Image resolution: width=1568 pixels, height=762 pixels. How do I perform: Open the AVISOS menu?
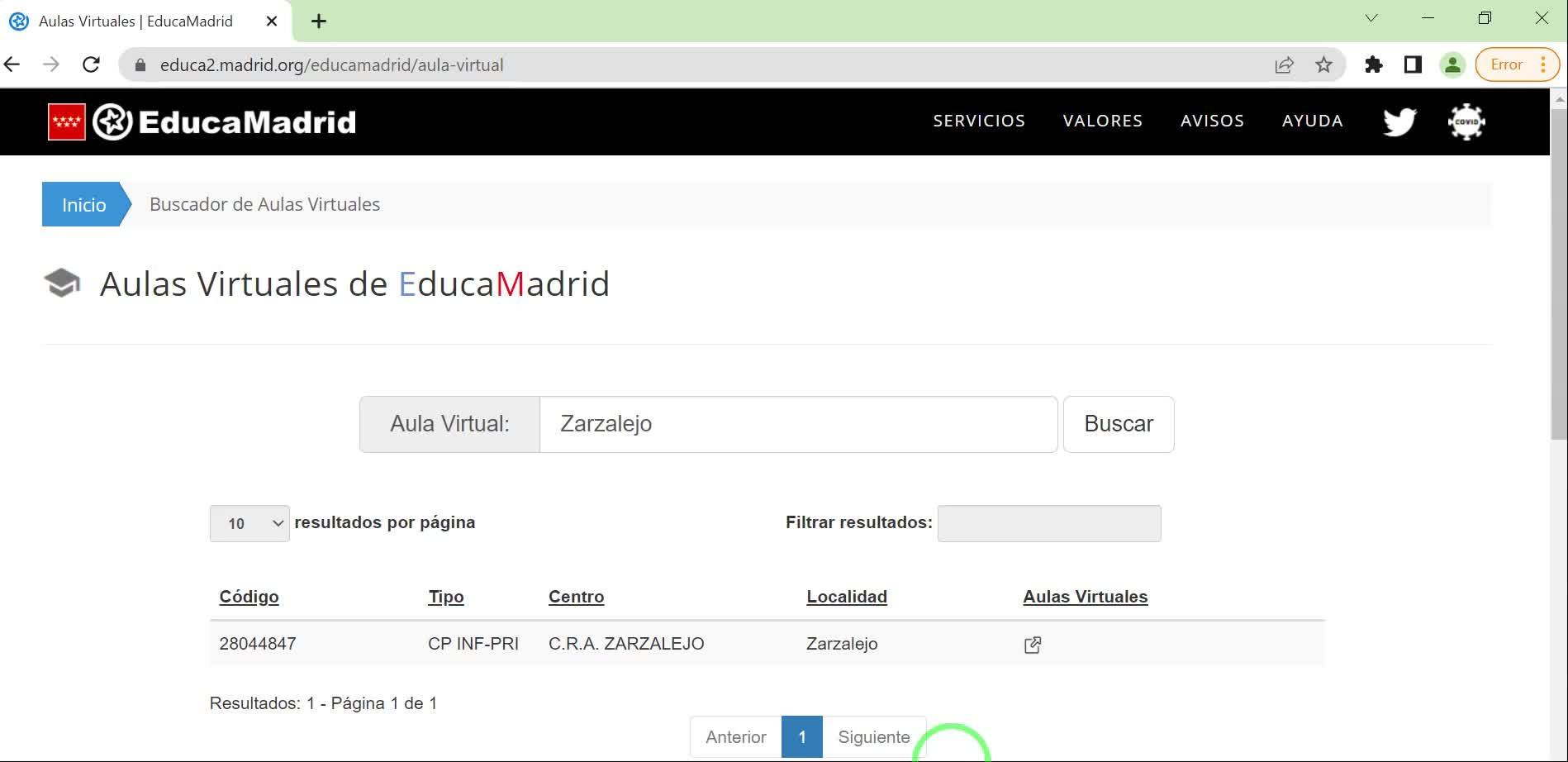(1212, 121)
